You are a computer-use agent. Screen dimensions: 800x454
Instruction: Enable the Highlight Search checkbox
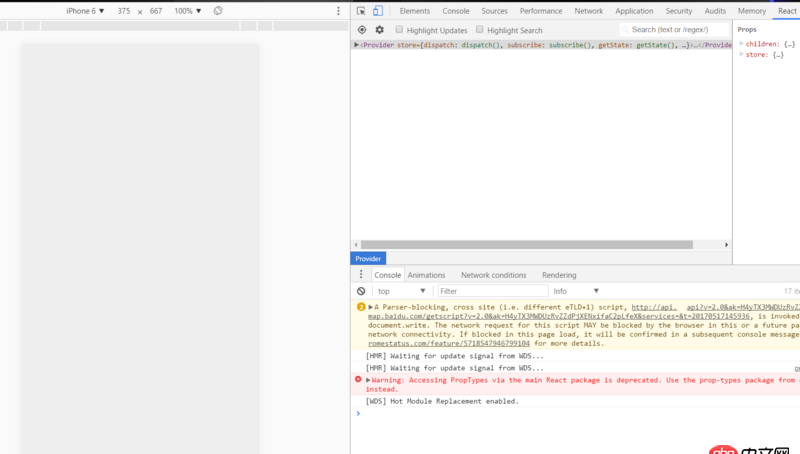(x=480, y=30)
